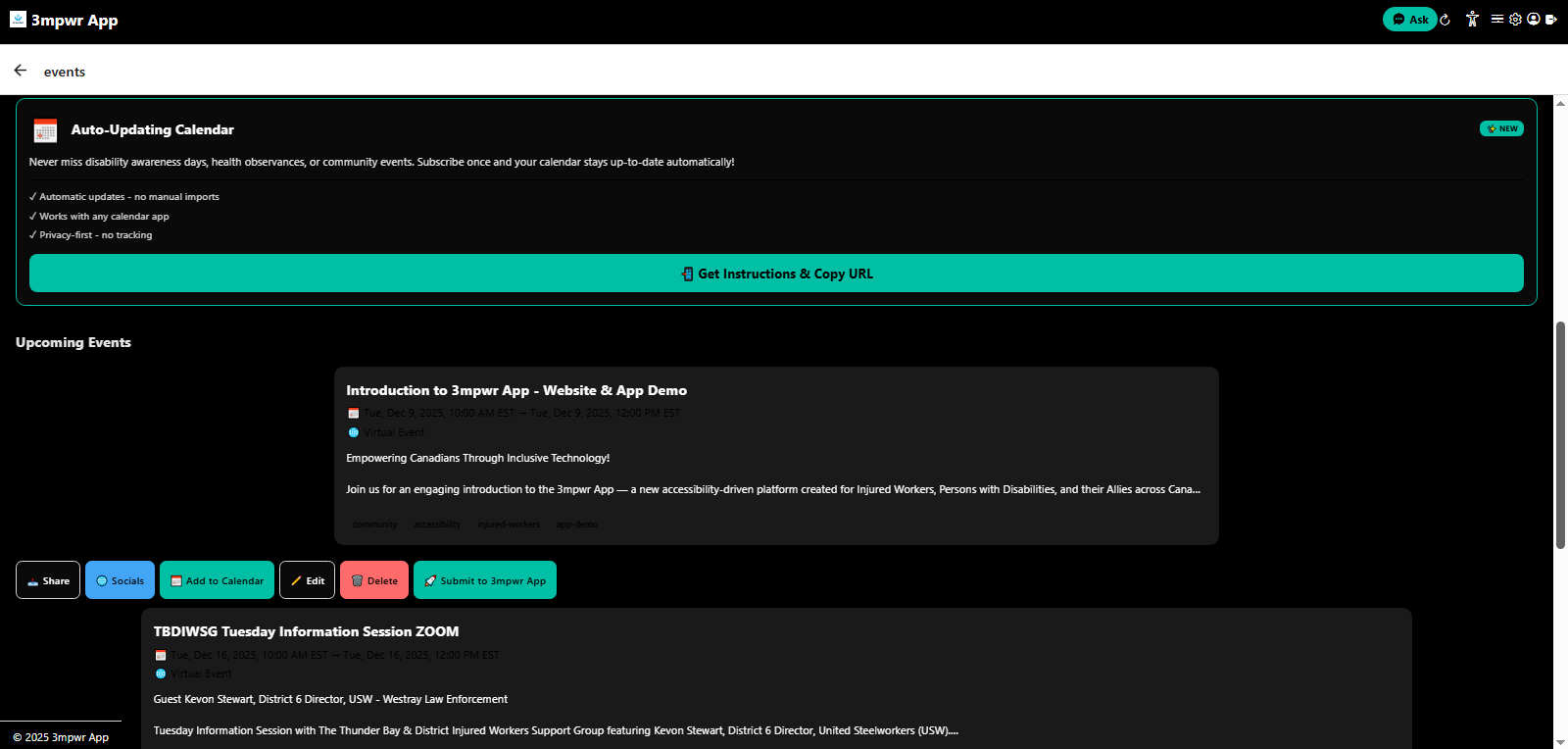Click the NEW badge on calendar card
This screenshot has width=1568, height=749.
[x=1501, y=128]
